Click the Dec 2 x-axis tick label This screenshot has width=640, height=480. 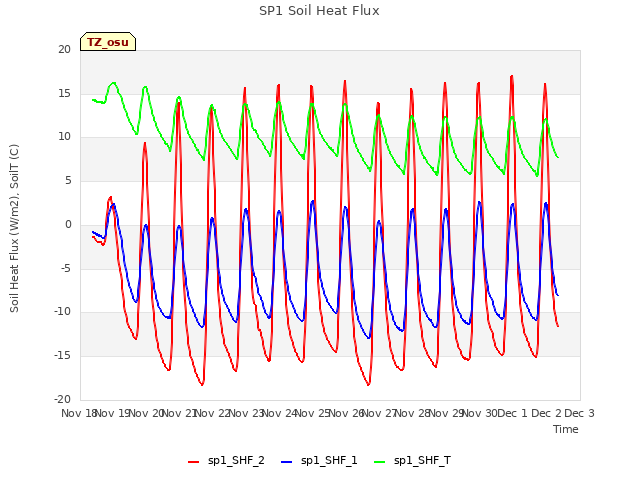click(546, 413)
